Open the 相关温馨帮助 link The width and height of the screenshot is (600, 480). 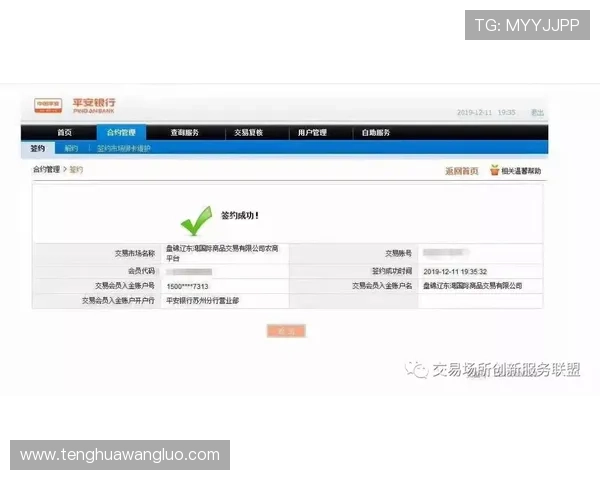[x=521, y=171]
